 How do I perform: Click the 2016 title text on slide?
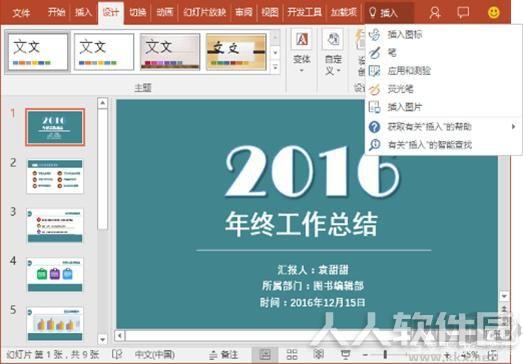point(312,171)
